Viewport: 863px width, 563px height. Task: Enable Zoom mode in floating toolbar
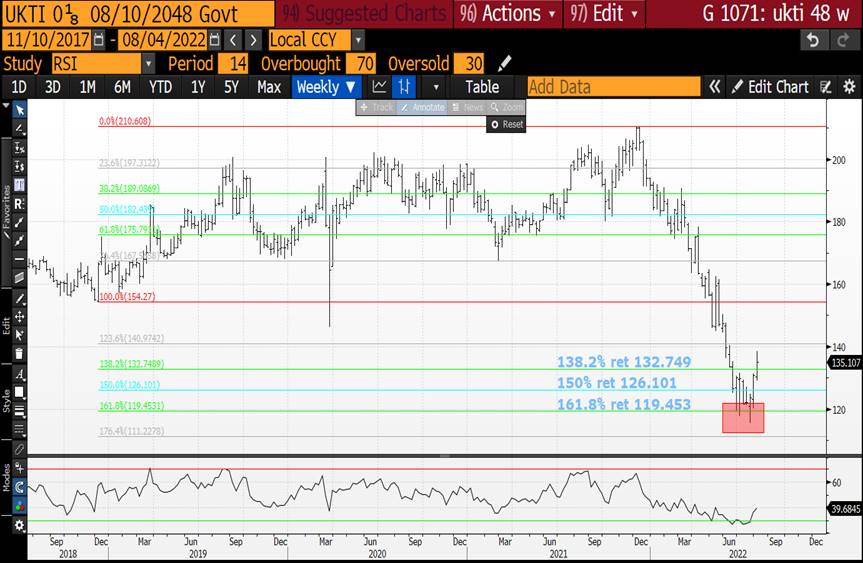[506, 107]
